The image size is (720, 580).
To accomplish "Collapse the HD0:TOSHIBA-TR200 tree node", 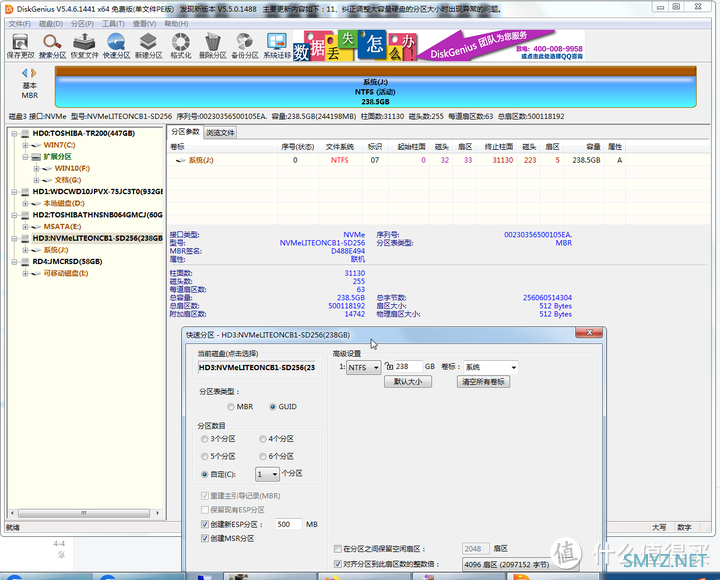I will pos(14,134).
